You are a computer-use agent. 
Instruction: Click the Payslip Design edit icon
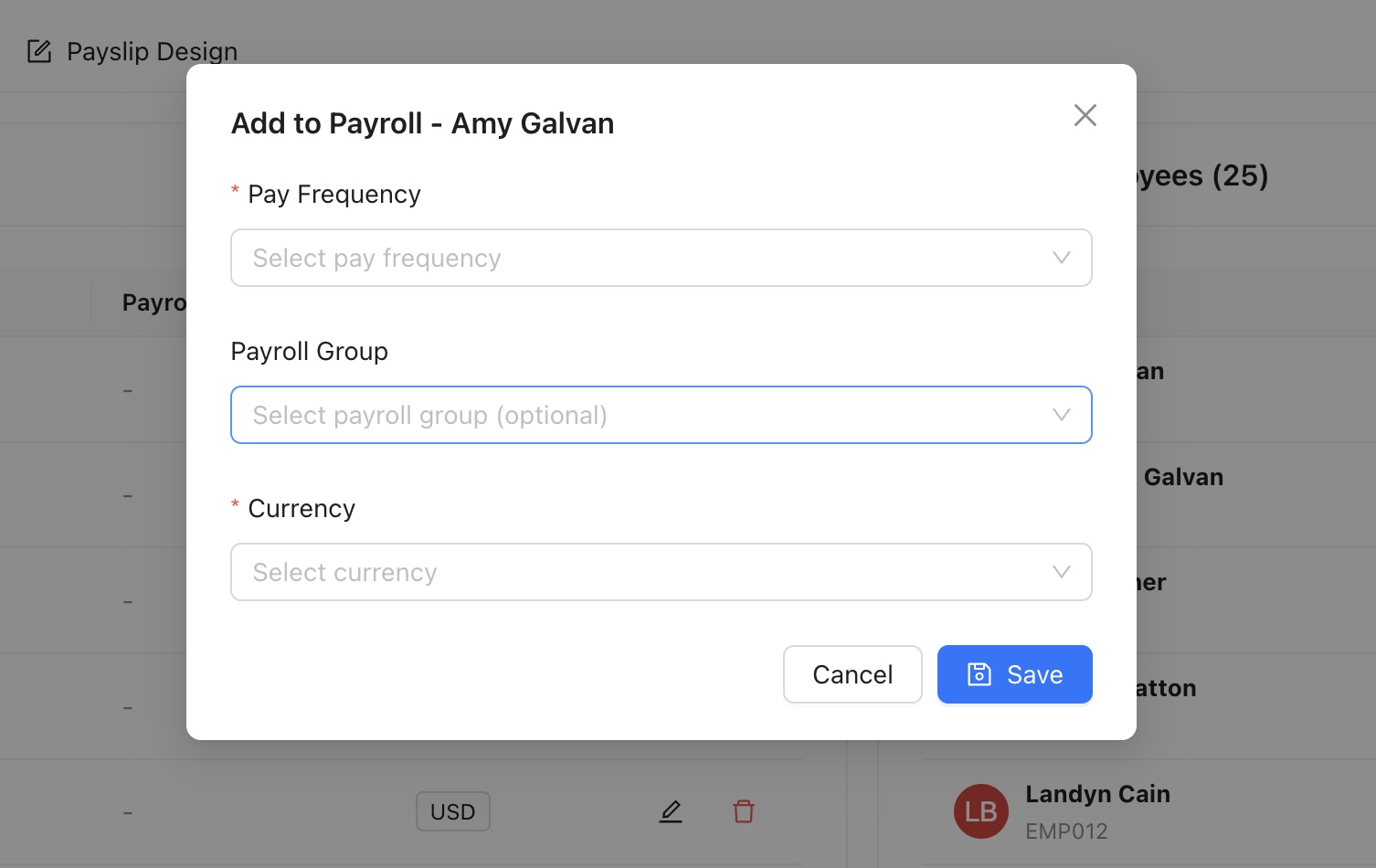pos(39,51)
